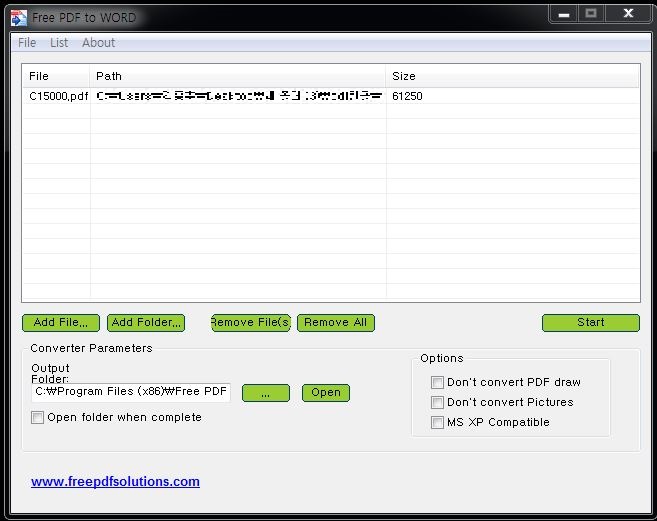The width and height of the screenshot is (657, 521).
Task: Click the Free PDF to WORD app icon
Action: [x=19, y=18]
